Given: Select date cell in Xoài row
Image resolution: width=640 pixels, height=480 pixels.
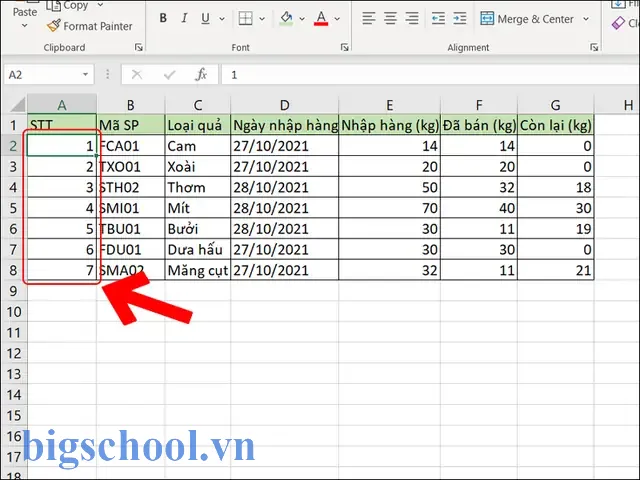Looking at the screenshot, I should pyautogui.click(x=284, y=167).
